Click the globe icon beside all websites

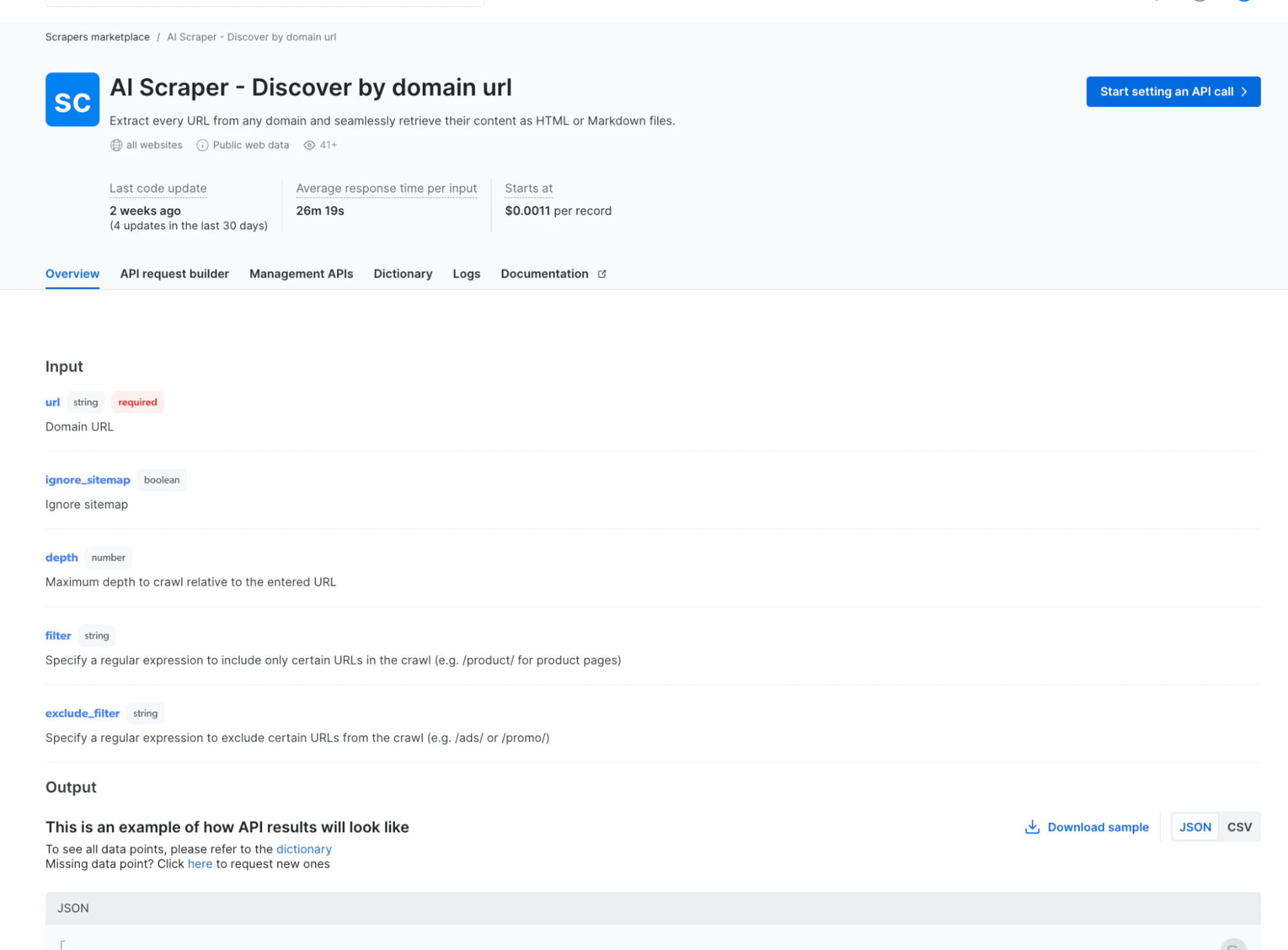116,145
